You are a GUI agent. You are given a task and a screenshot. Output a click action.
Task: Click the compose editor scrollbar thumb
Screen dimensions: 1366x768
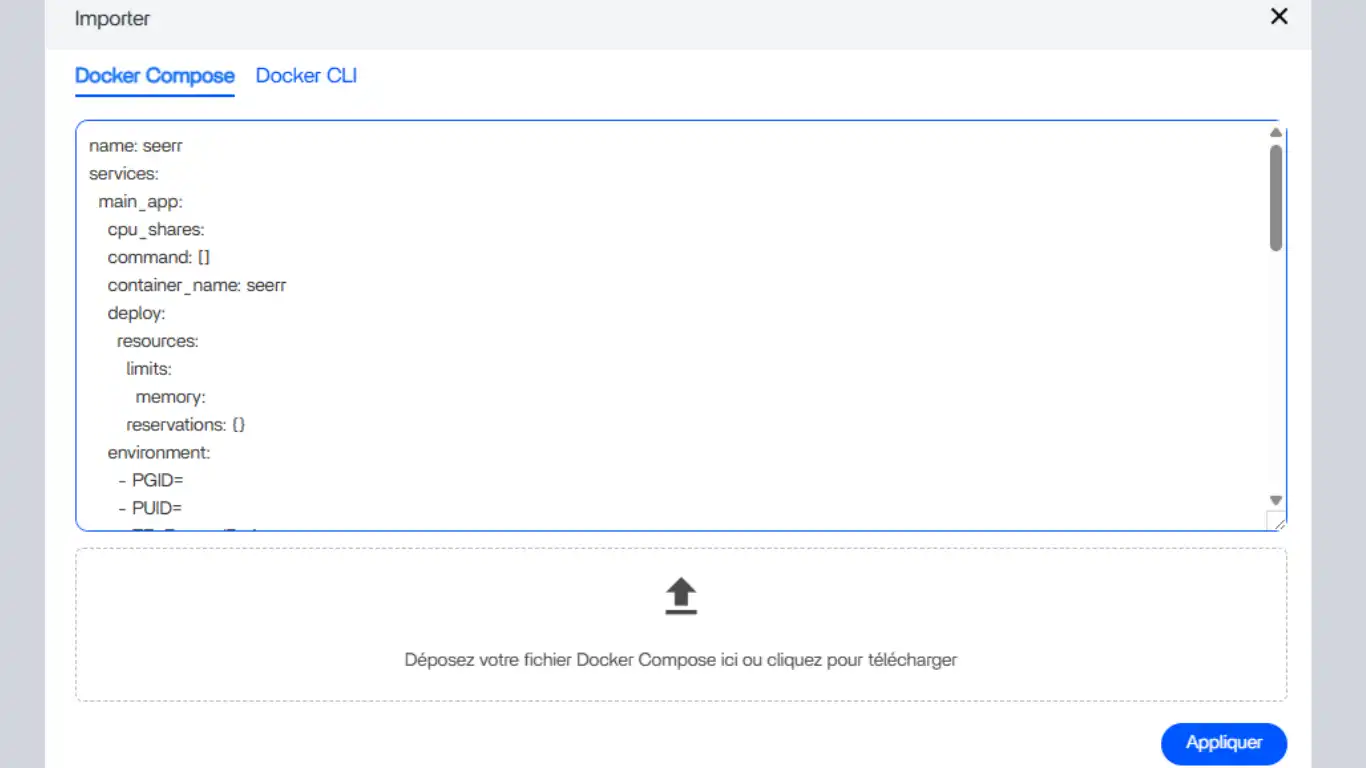tap(1275, 198)
